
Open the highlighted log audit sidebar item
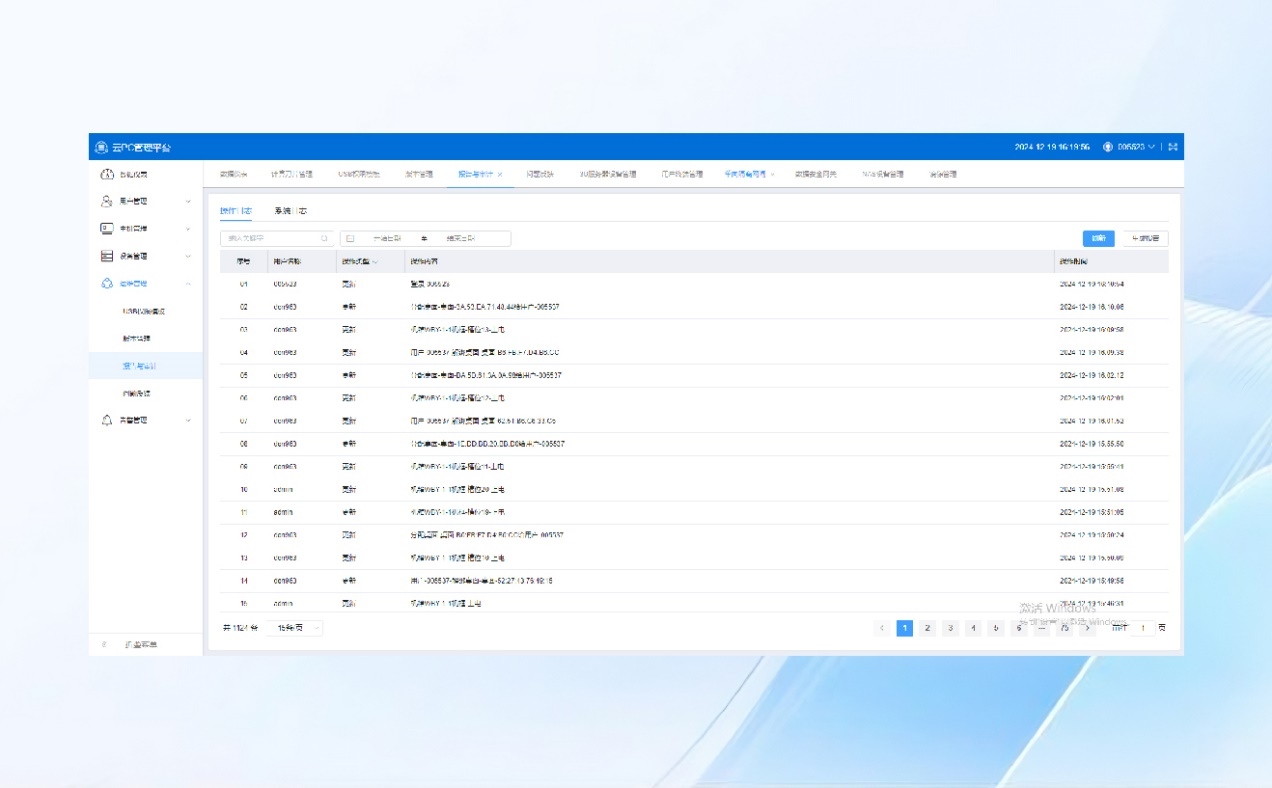point(145,366)
